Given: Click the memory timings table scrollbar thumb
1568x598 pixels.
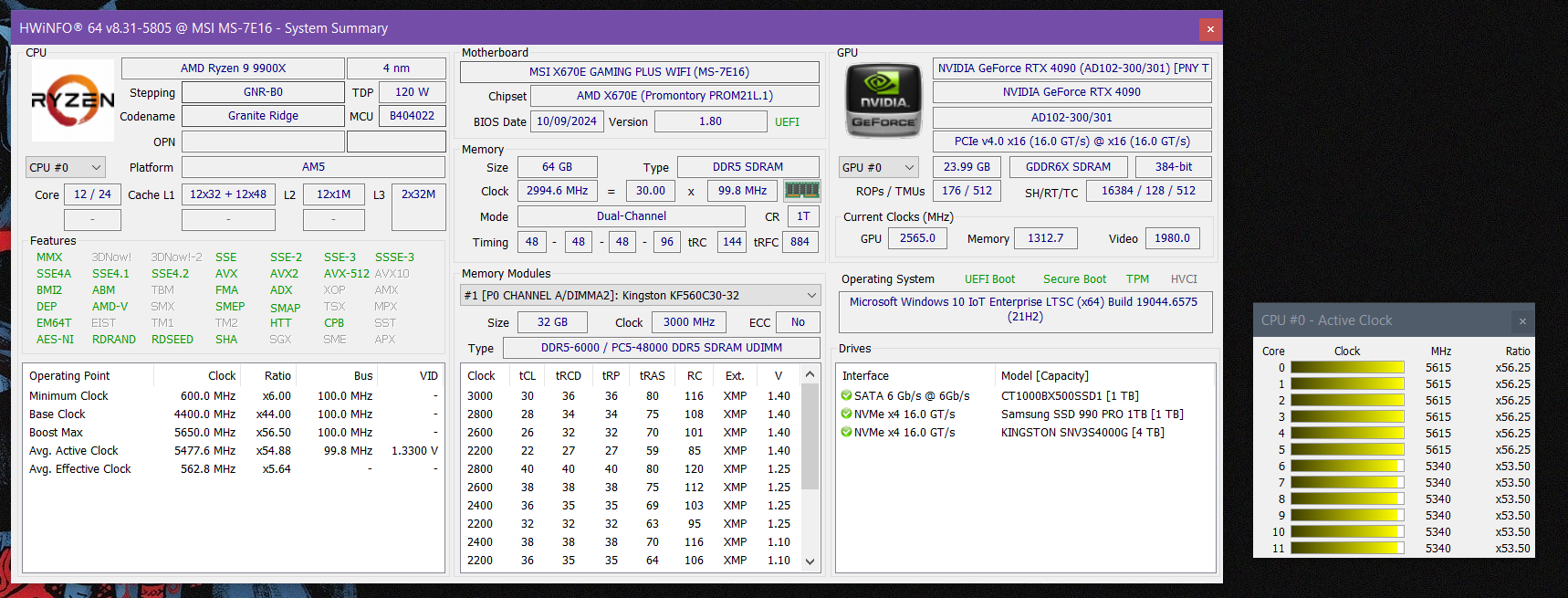Looking at the screenshot, I should click(810, 436).
